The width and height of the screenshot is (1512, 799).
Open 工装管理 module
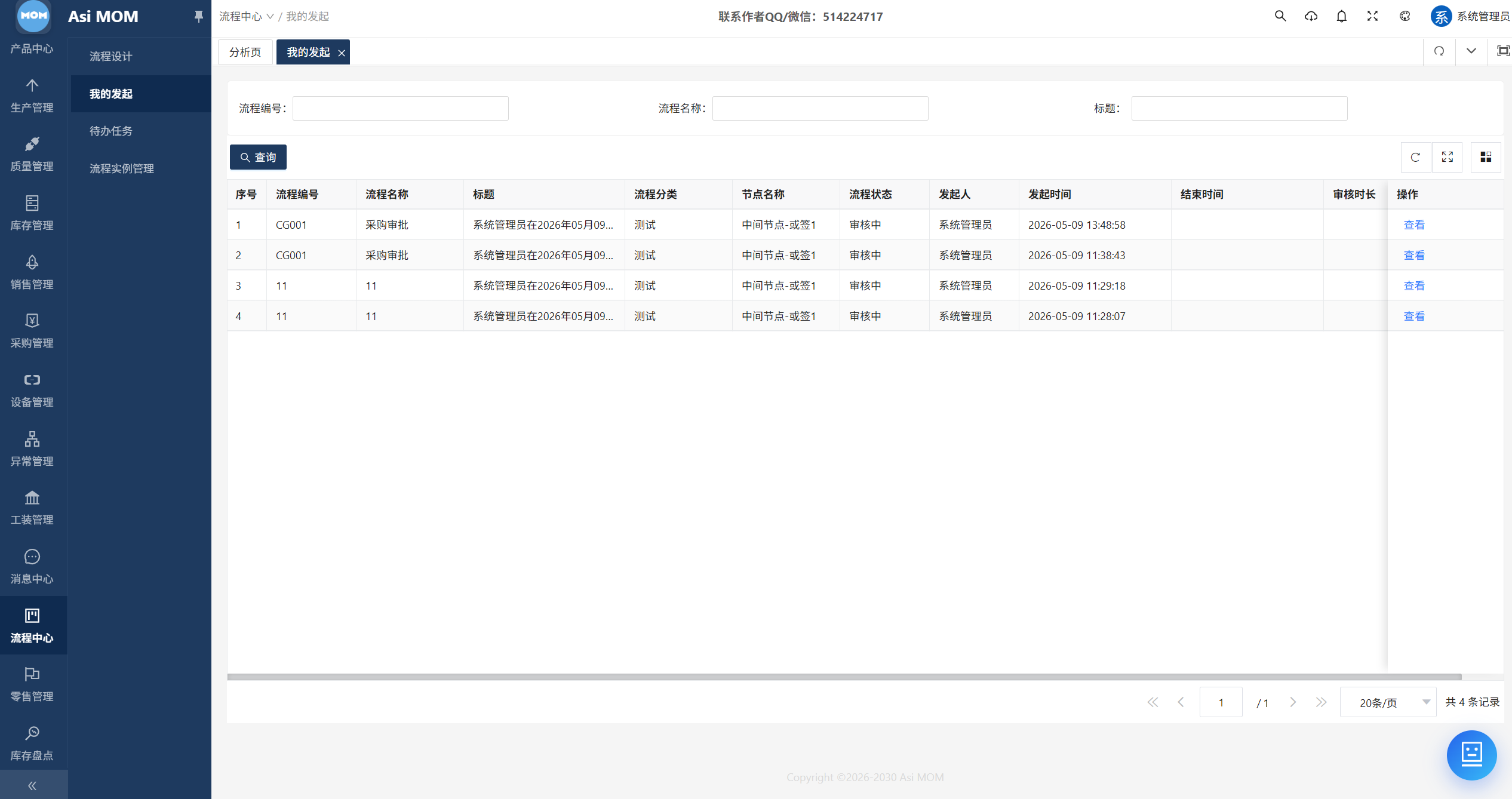32,508
